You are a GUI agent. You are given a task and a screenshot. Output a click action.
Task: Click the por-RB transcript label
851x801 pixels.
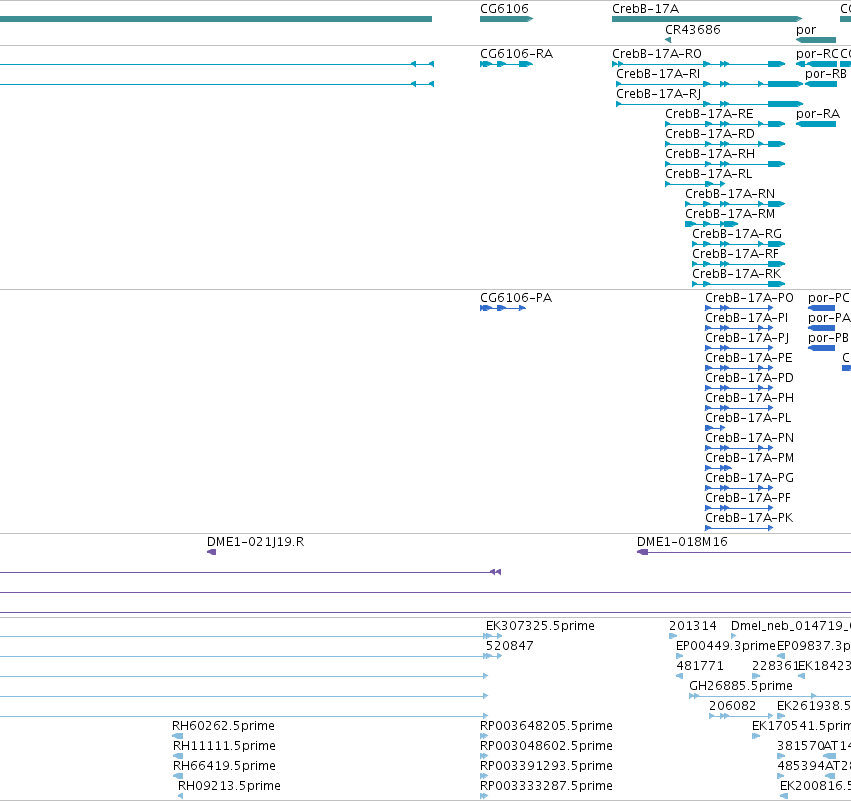coord(826,74)
